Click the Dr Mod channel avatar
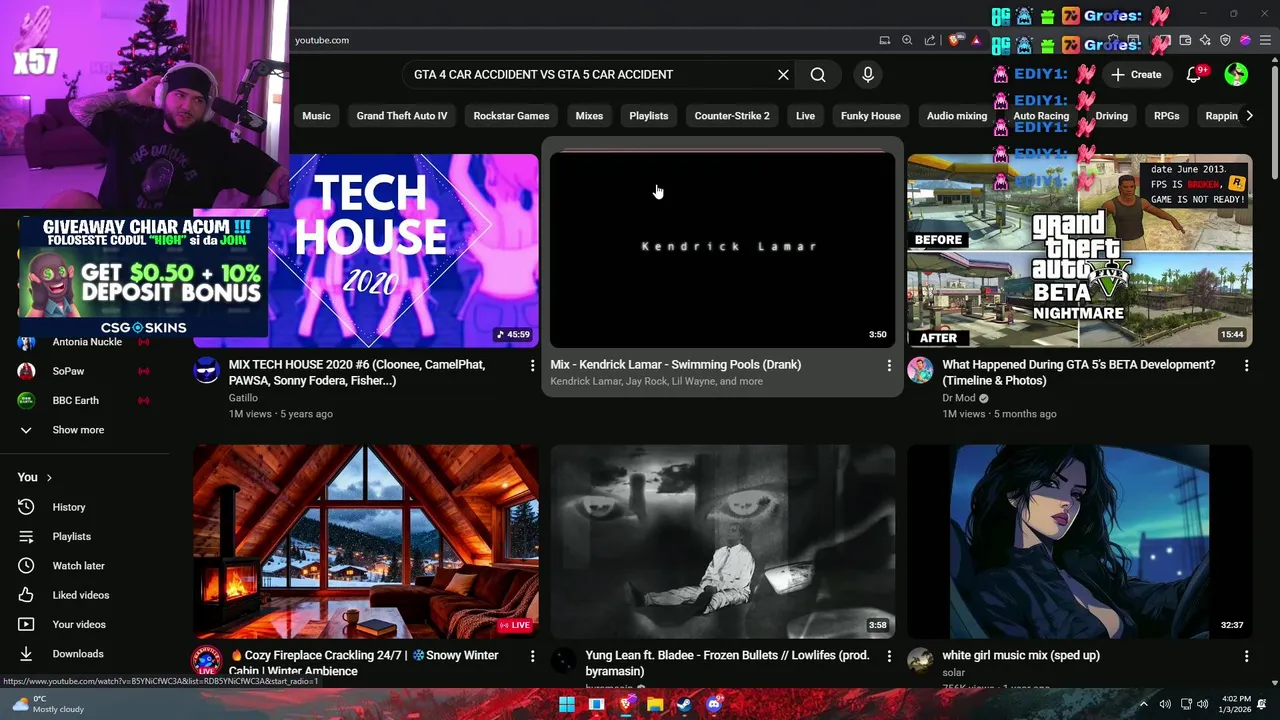Image resolution: width=1280 pixels, height=720 pixels. point(920,370)
